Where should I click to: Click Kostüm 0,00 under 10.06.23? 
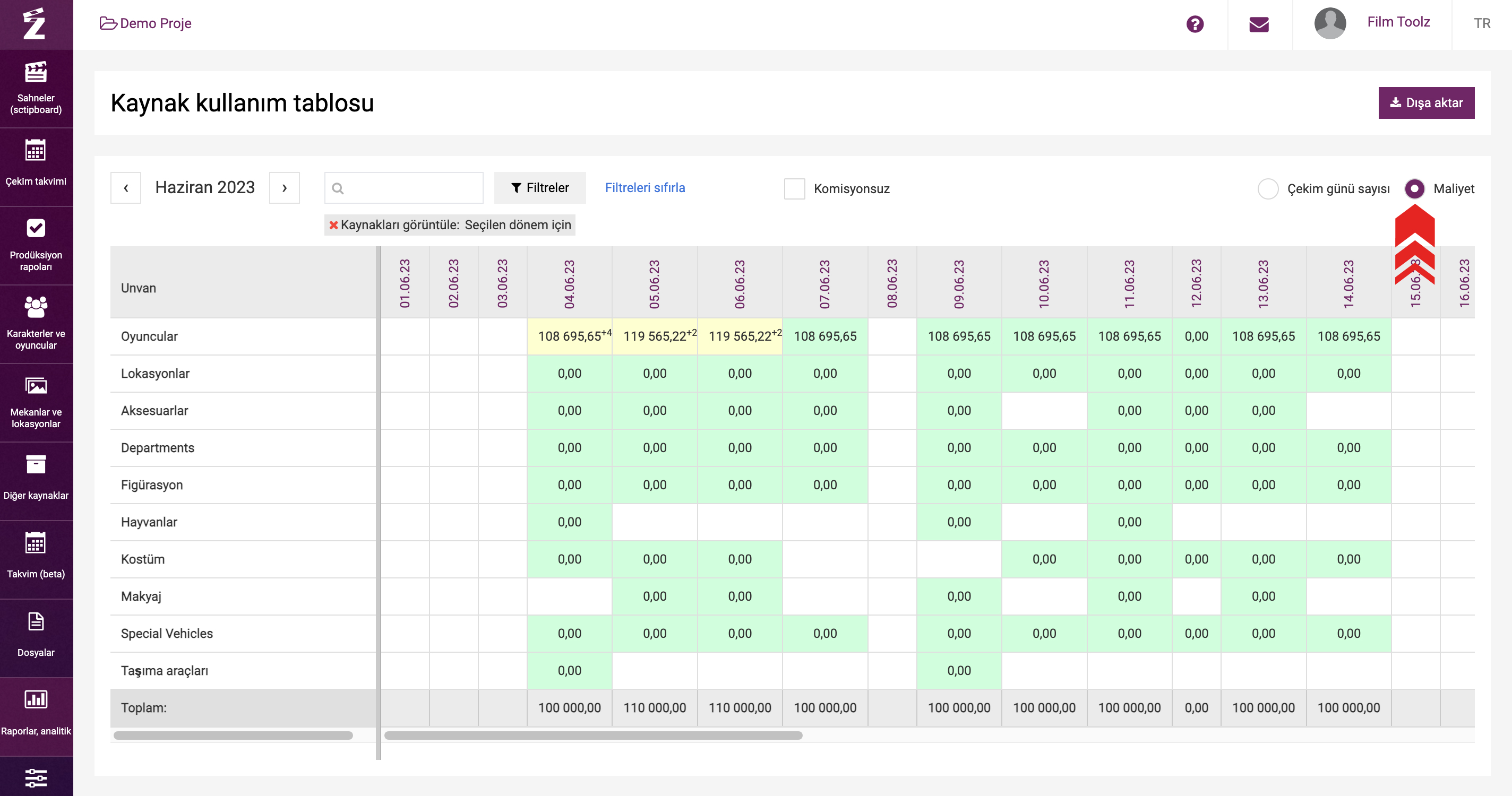[1044, 559]
